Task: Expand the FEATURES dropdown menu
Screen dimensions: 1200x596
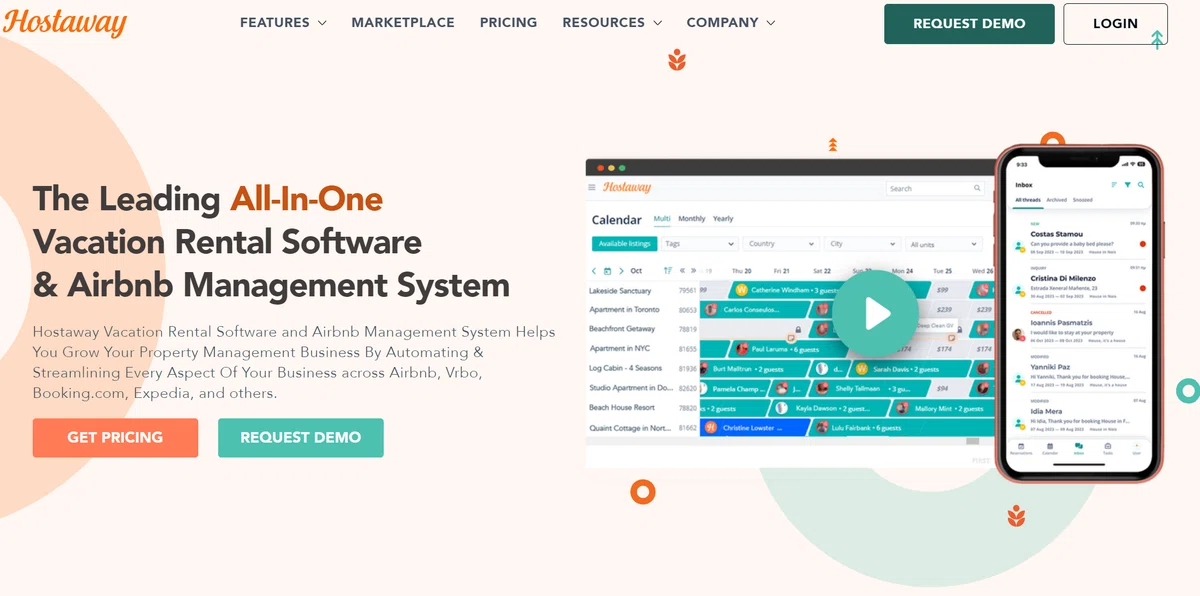Action: click(283, 22)
